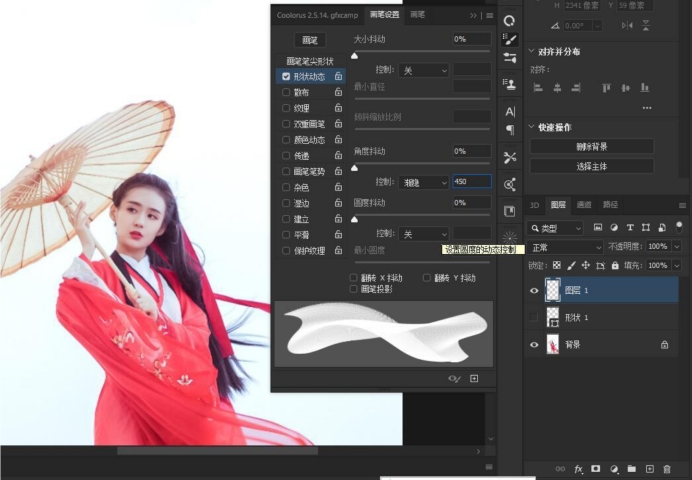The width and height of the screenshot is (692, 480).
Task: Open 角度抖动 控制 dropdown set to 渐隐
Action: [424, 182]
